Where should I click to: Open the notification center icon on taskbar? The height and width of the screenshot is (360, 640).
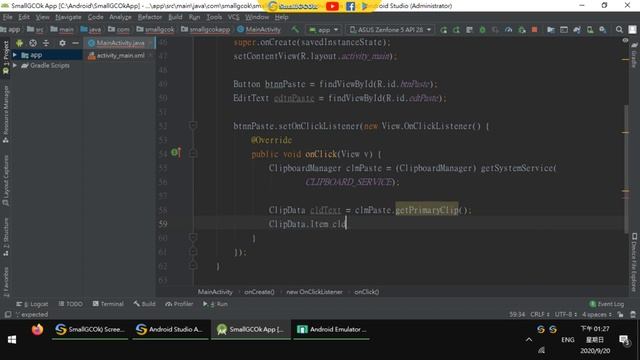click(624, 340)
